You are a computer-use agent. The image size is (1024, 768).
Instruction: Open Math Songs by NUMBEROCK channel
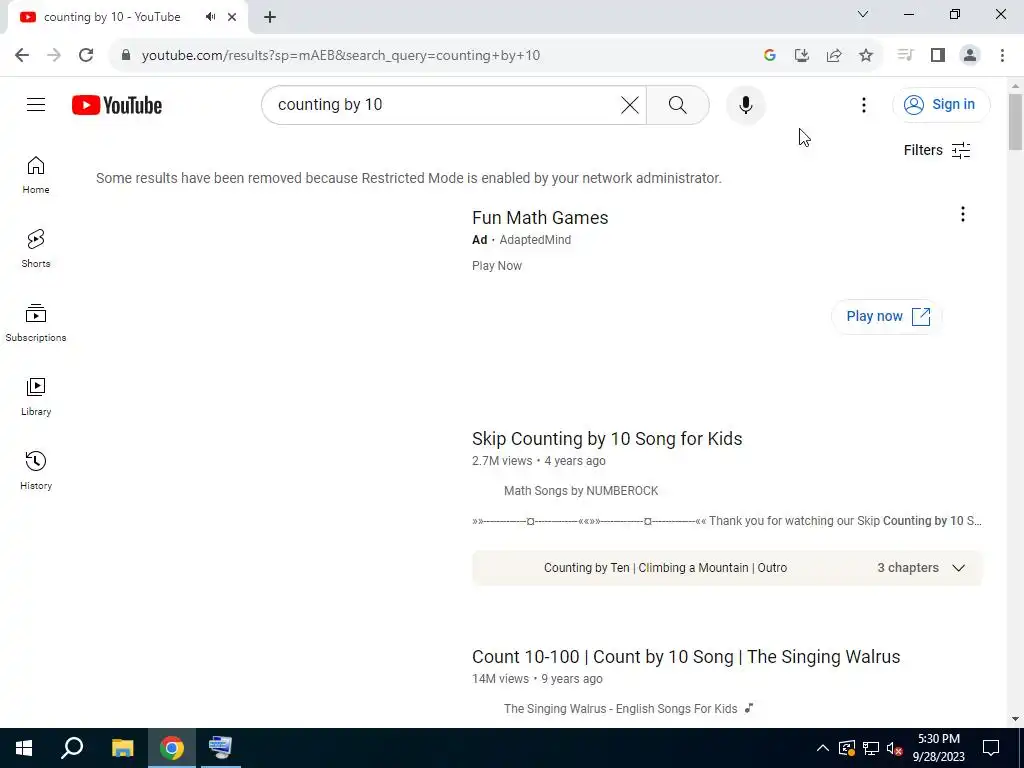pos(581,490)
